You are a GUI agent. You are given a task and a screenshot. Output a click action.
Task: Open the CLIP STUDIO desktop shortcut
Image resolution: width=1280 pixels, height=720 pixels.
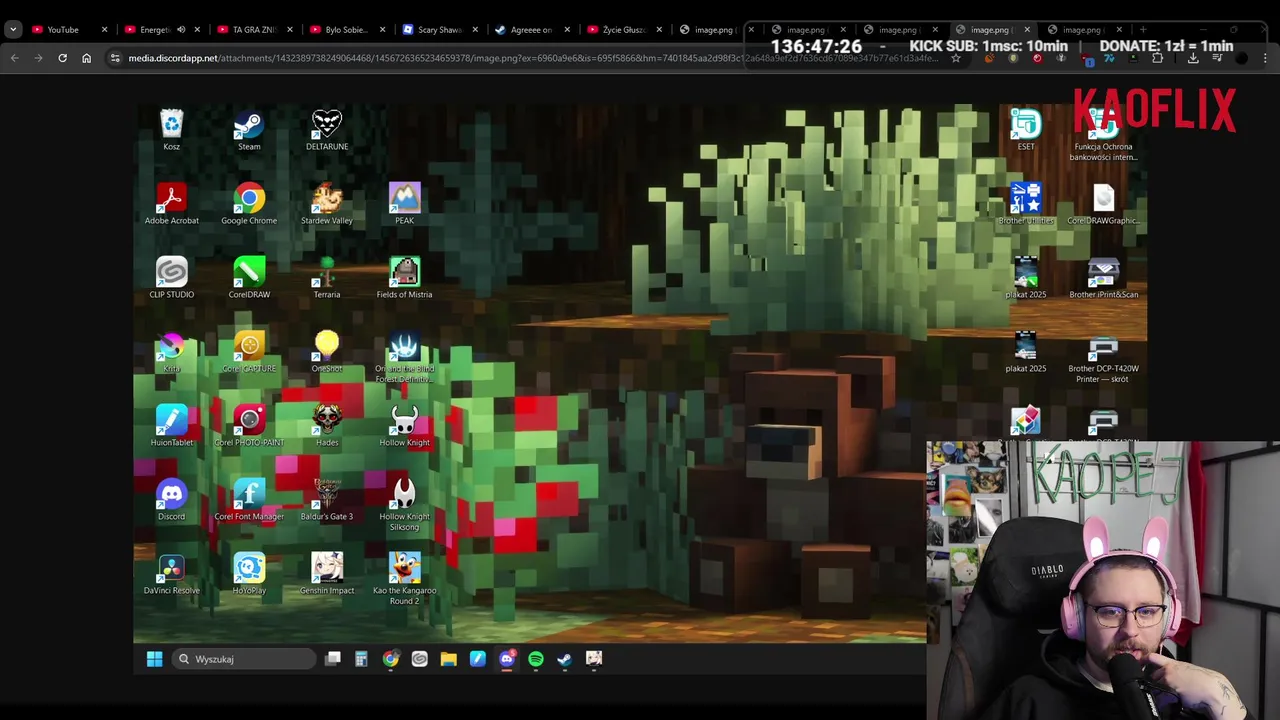(172, 279)
